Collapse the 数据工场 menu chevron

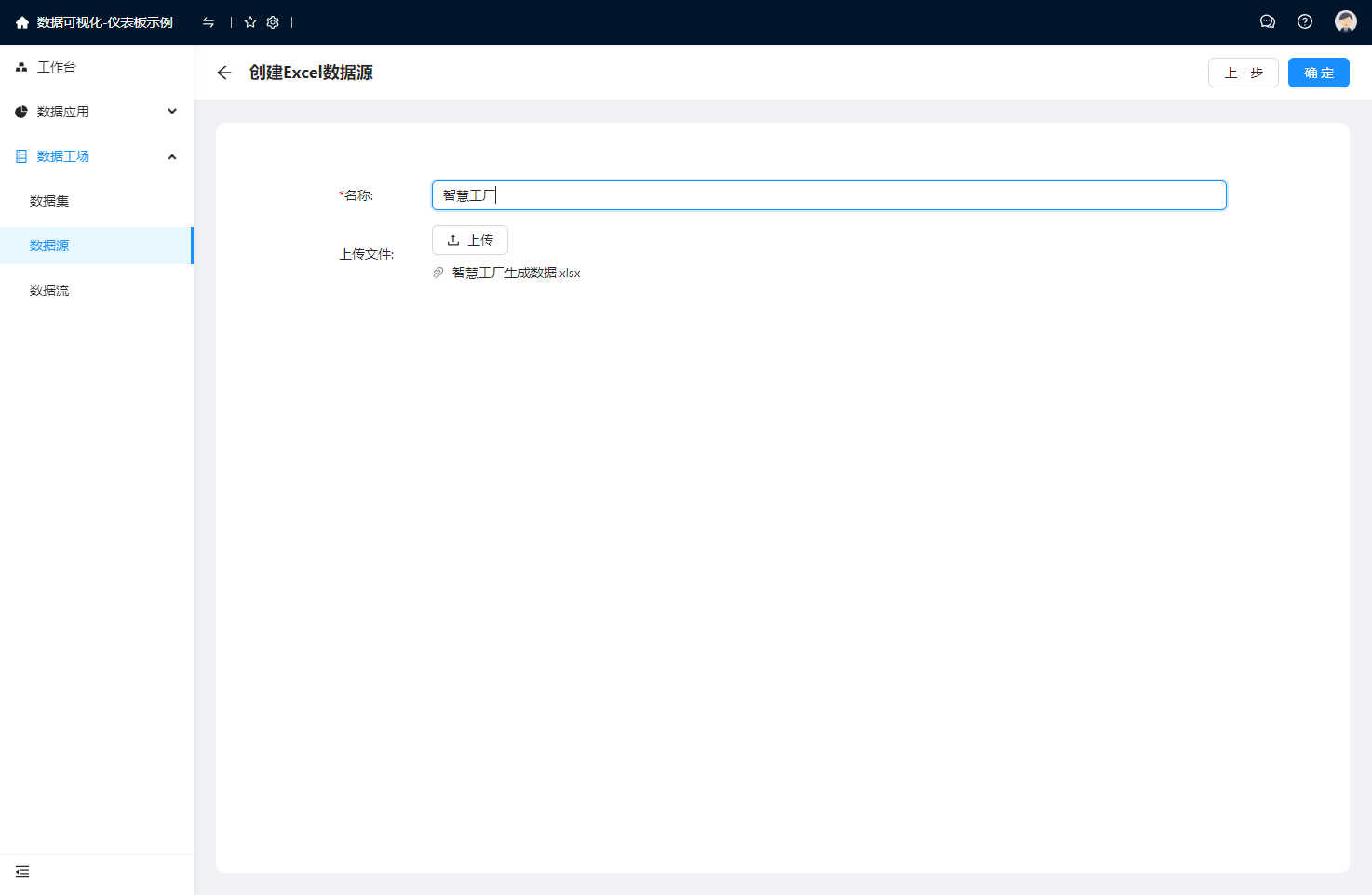[x=172, y=156]
